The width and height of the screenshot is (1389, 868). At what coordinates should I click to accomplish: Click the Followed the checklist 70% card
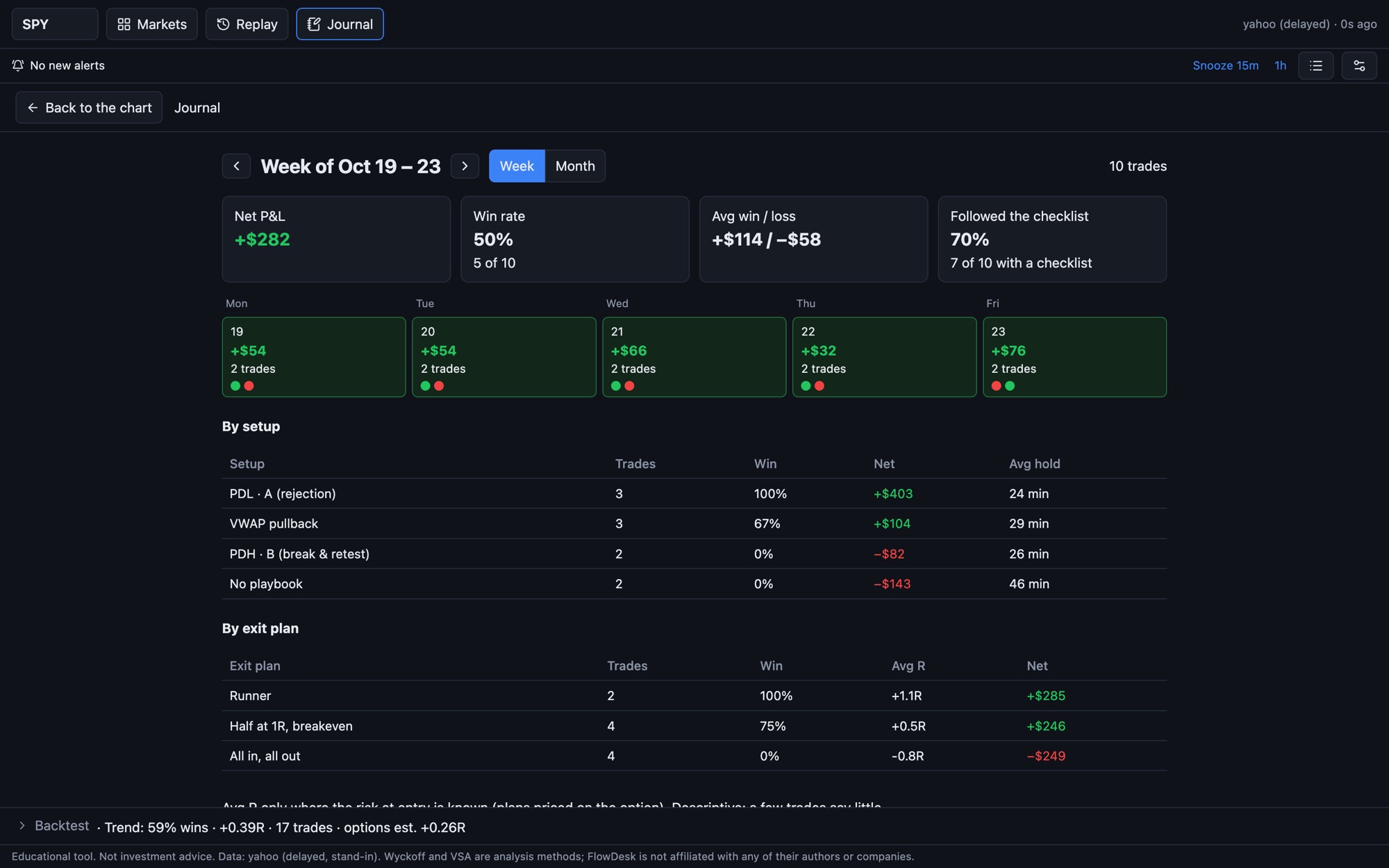1052,239
